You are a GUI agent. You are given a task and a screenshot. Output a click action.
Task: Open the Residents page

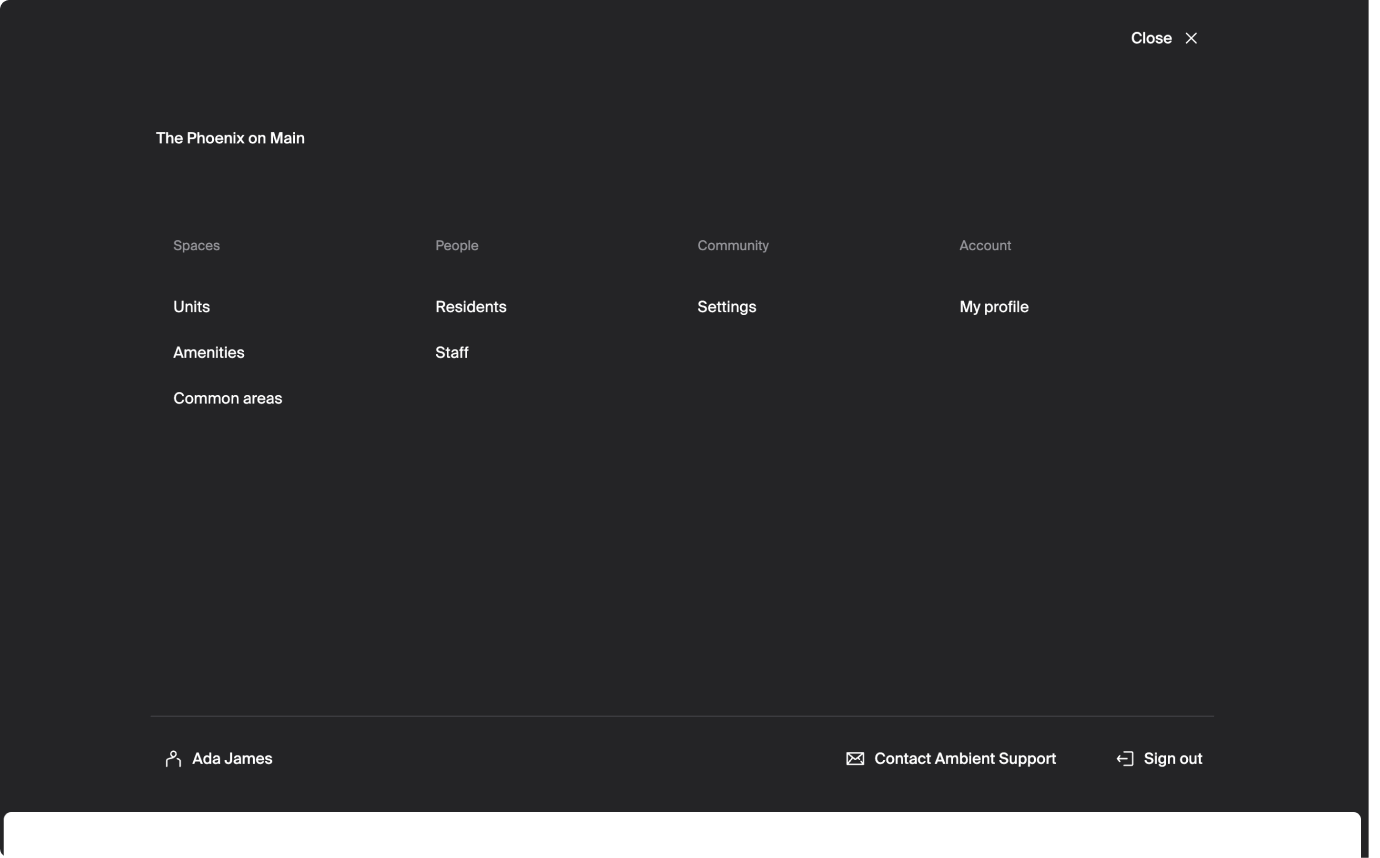coord(470,307)
